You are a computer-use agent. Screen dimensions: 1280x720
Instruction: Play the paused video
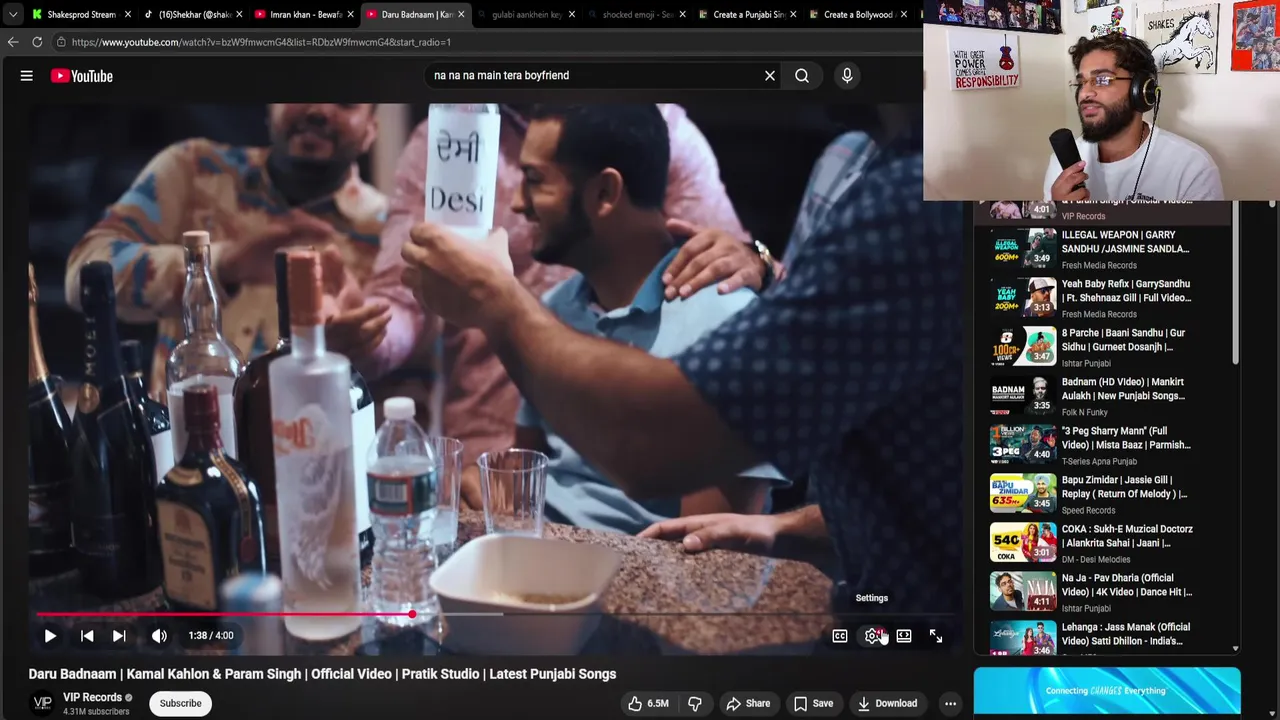(50, 636)
